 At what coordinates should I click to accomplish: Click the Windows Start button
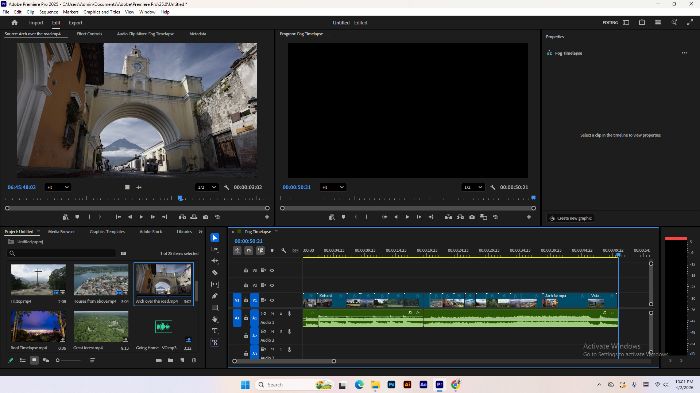(245, 385)
